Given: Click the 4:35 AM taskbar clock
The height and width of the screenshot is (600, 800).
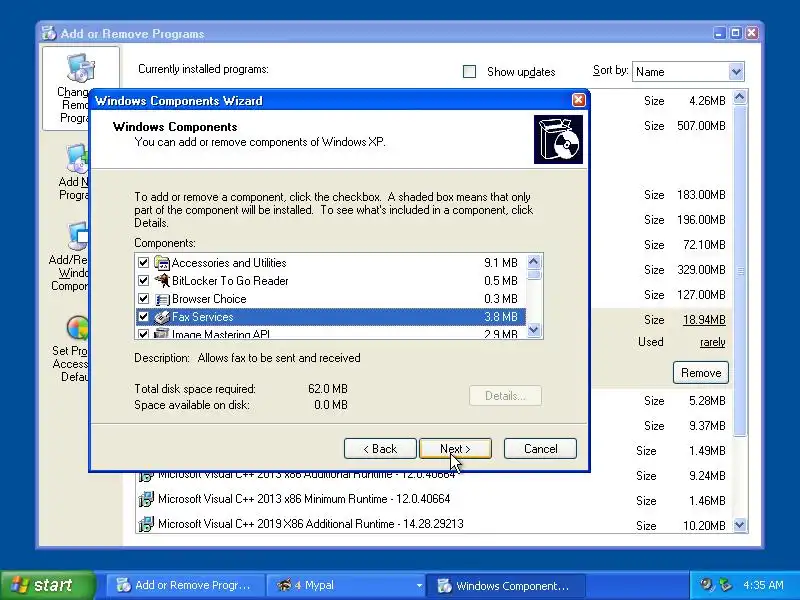Looking at the screenshot, I should 763,585.
